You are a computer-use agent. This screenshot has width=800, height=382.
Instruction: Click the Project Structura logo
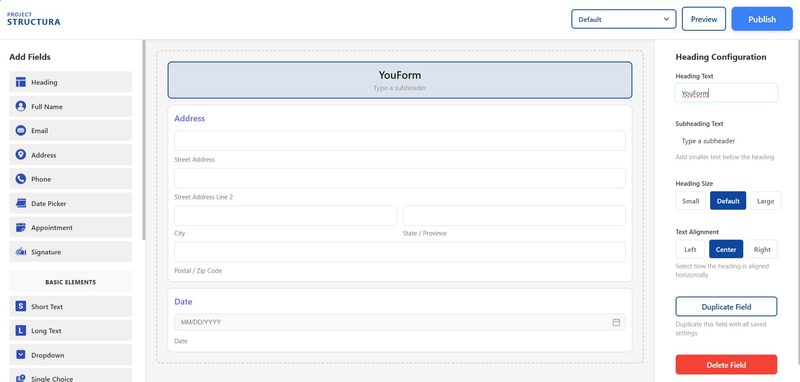[x=34, y=19]
